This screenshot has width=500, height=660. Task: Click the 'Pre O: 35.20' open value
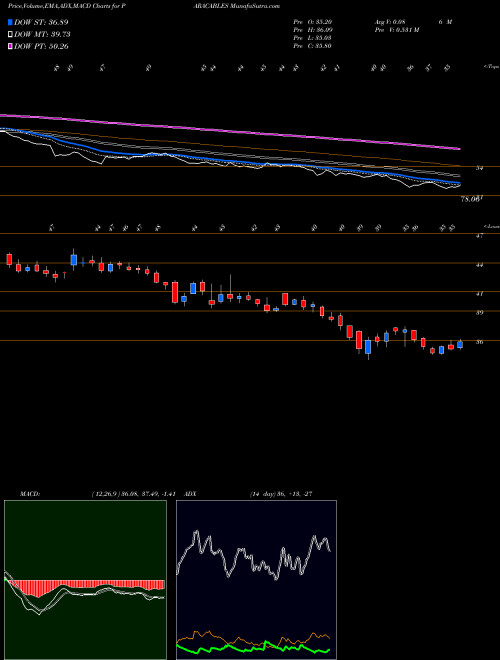[x=313, y=22]
